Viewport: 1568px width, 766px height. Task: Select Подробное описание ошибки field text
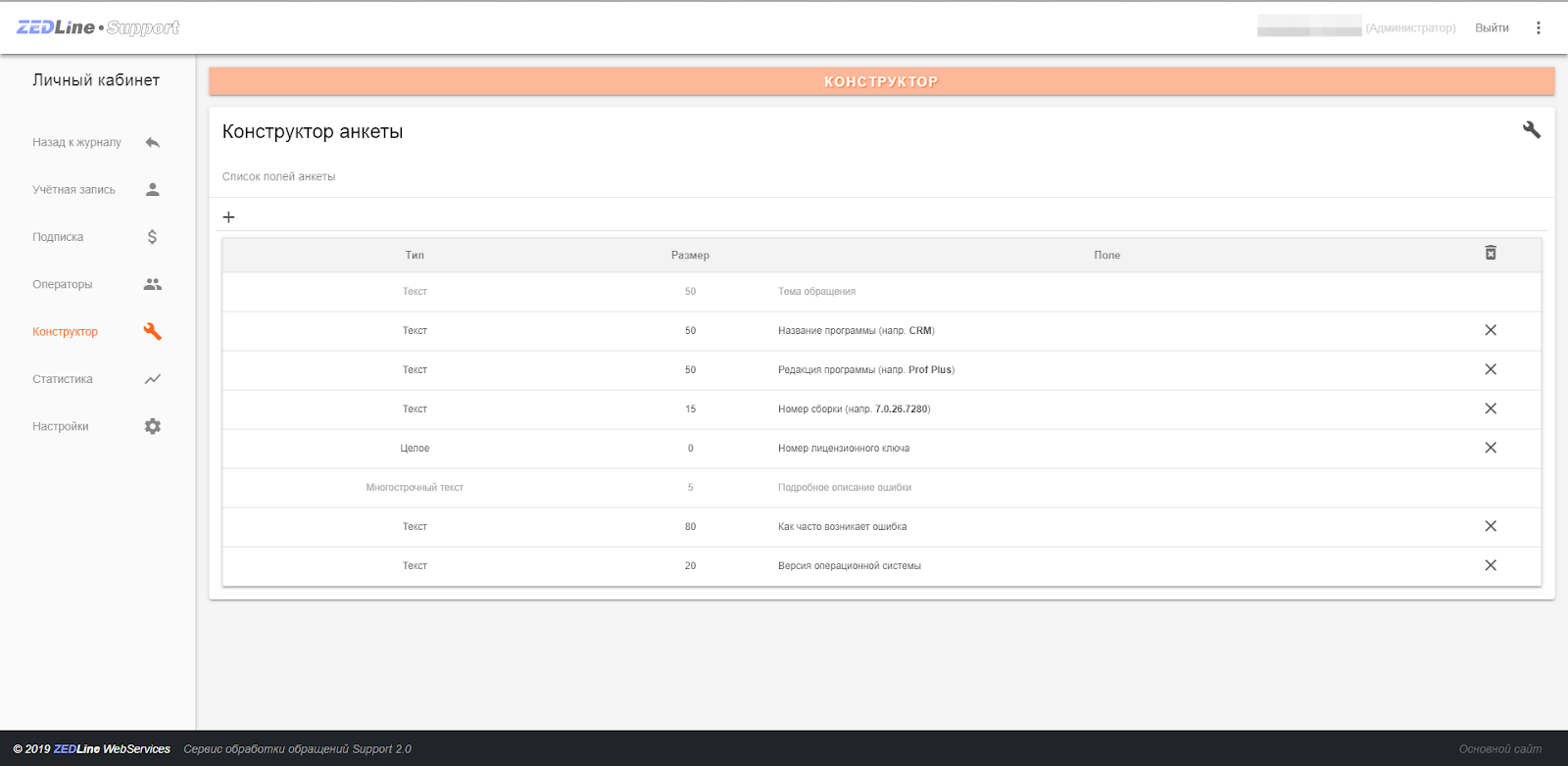pyautogui.click(x=845, y=488)
